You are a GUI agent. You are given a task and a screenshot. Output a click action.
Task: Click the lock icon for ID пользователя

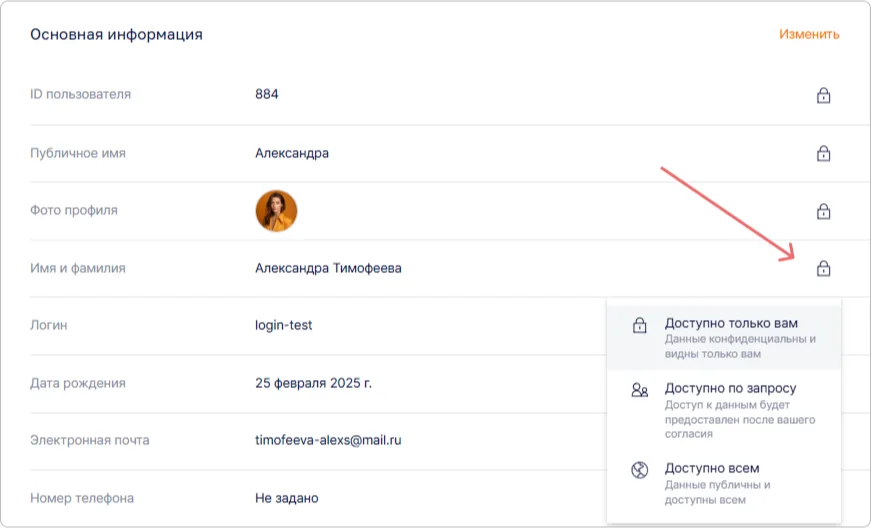(823, 95)
